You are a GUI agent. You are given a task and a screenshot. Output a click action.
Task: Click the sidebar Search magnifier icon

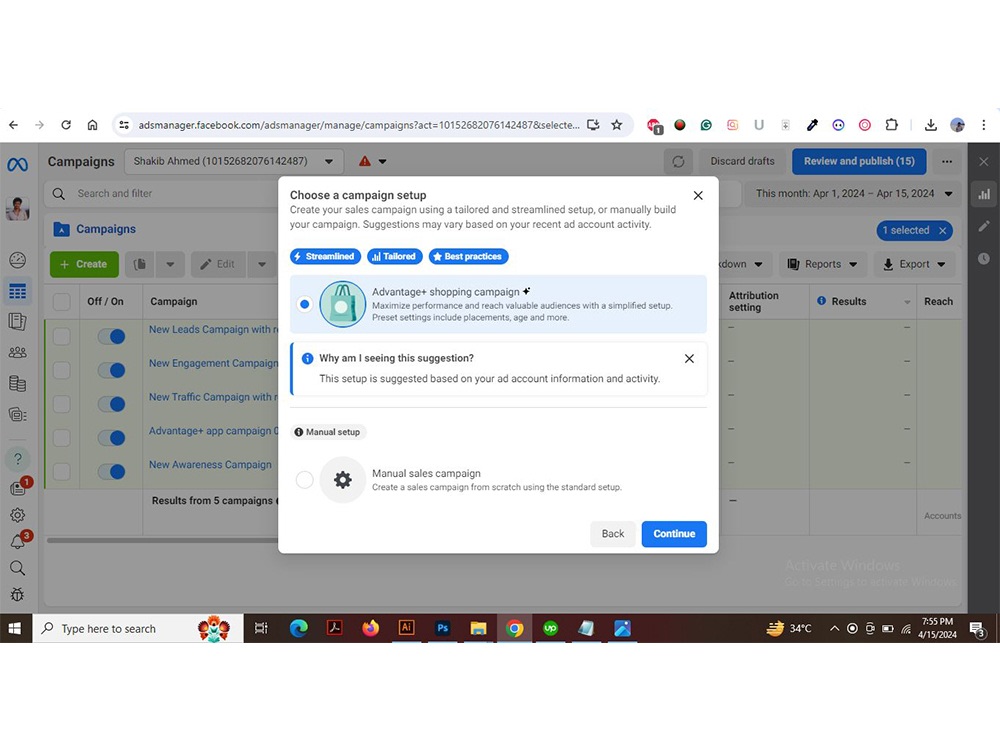click(x=17, y=568)
